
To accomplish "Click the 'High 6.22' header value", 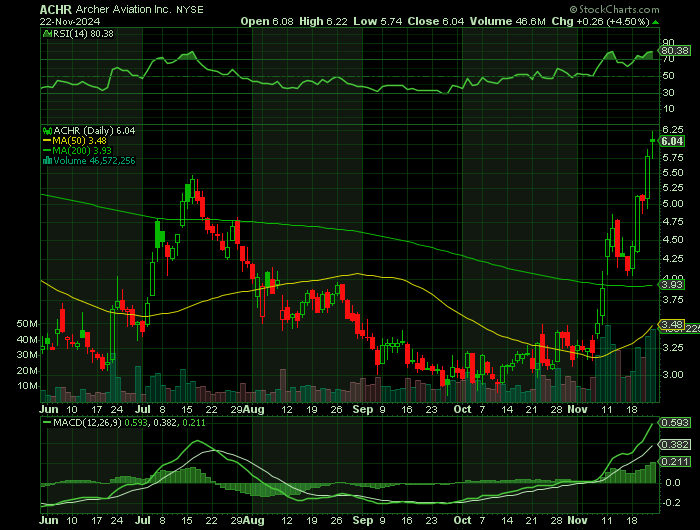I will 323,21.
